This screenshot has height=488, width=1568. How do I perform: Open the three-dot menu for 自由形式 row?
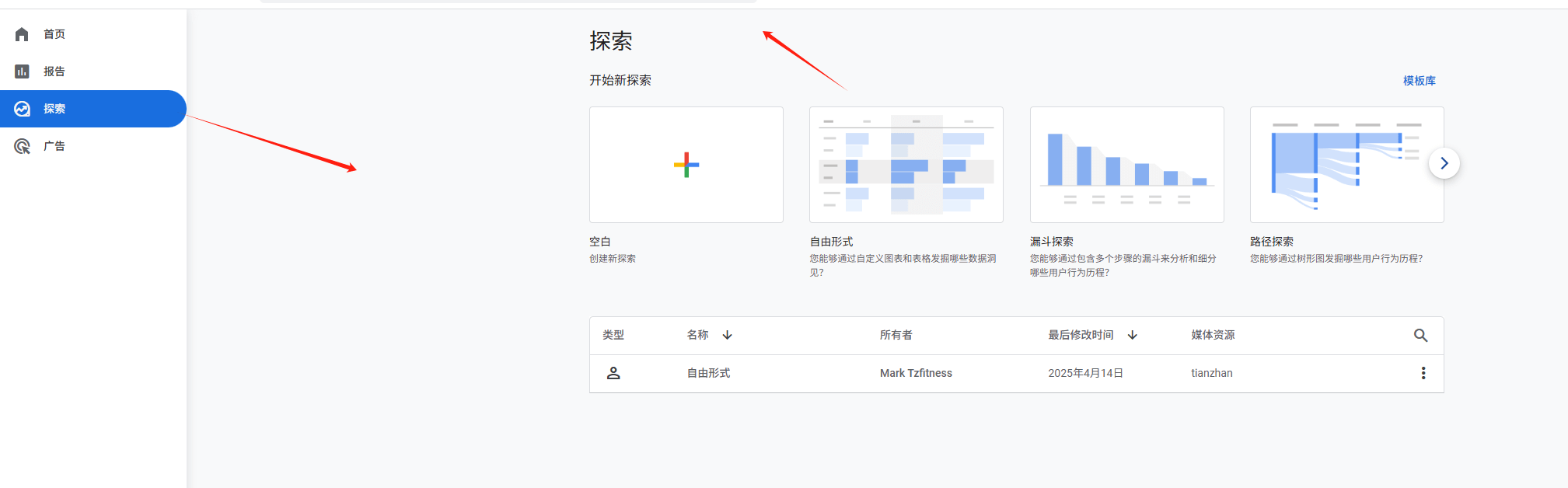[1423, 373]
